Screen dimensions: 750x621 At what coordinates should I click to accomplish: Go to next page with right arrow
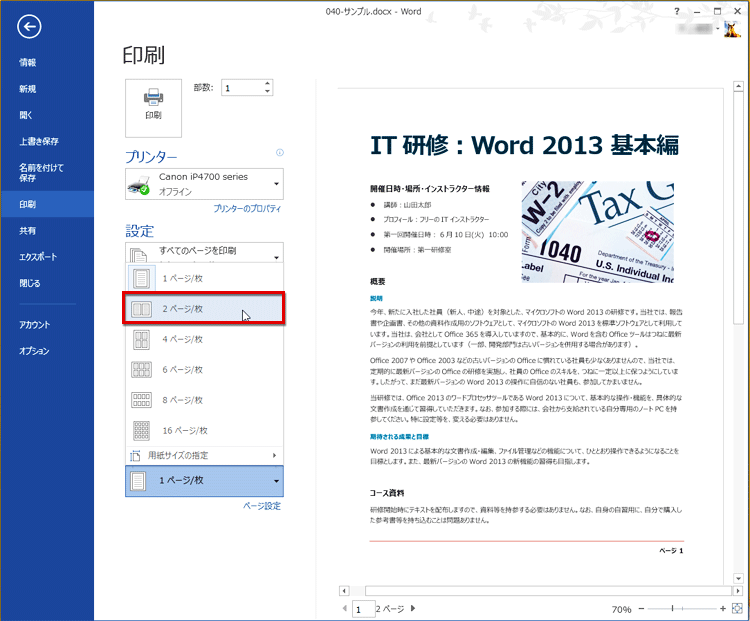point(413,609)
